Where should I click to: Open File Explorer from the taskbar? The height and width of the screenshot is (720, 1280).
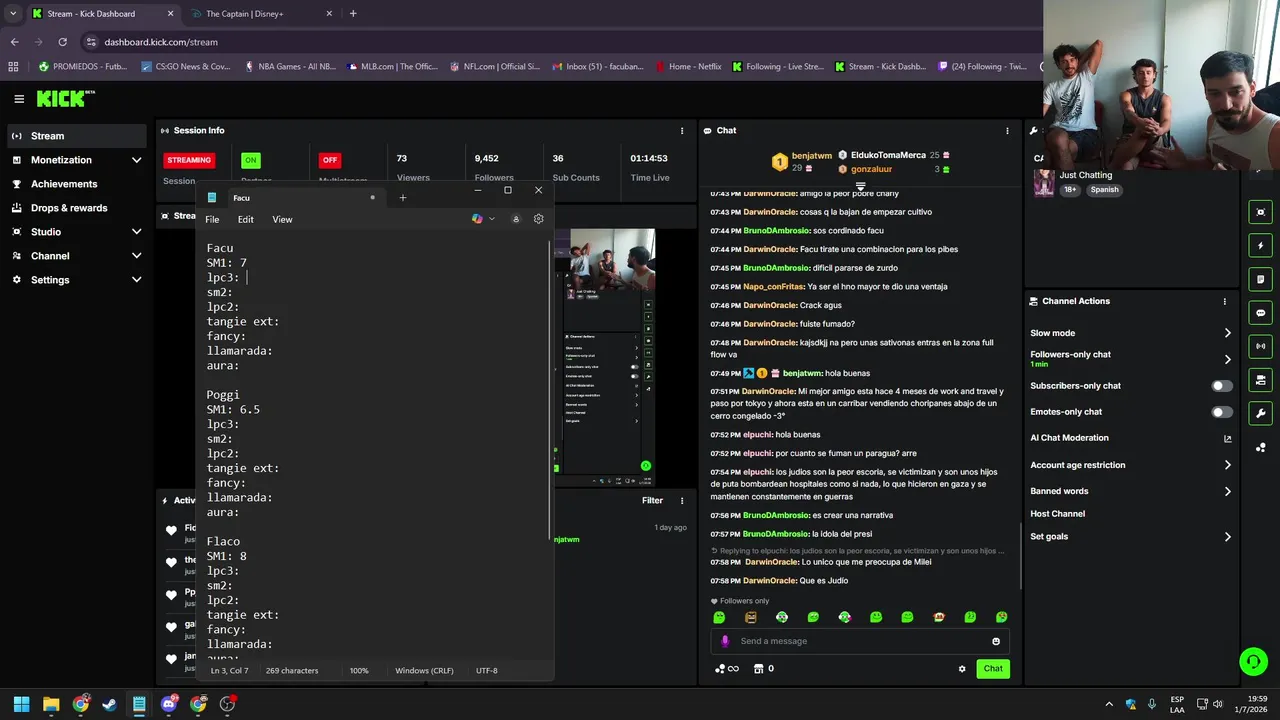point(51,704)
